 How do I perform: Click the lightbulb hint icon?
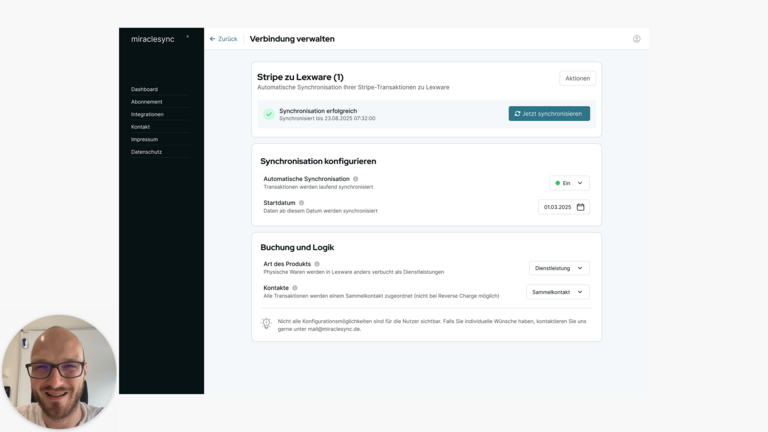266,324
